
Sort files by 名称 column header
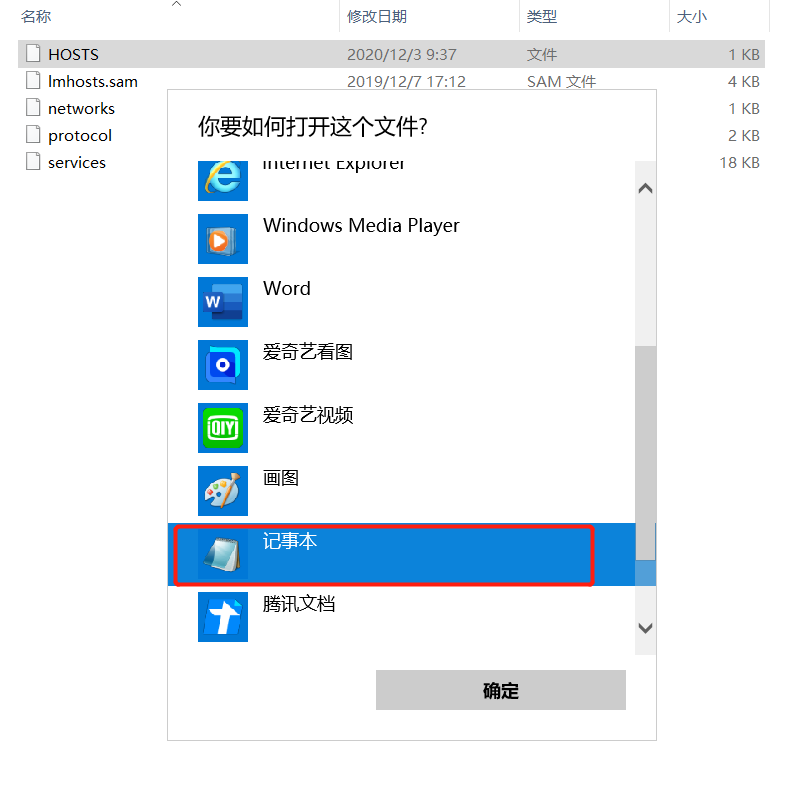(x=36, y=17)
